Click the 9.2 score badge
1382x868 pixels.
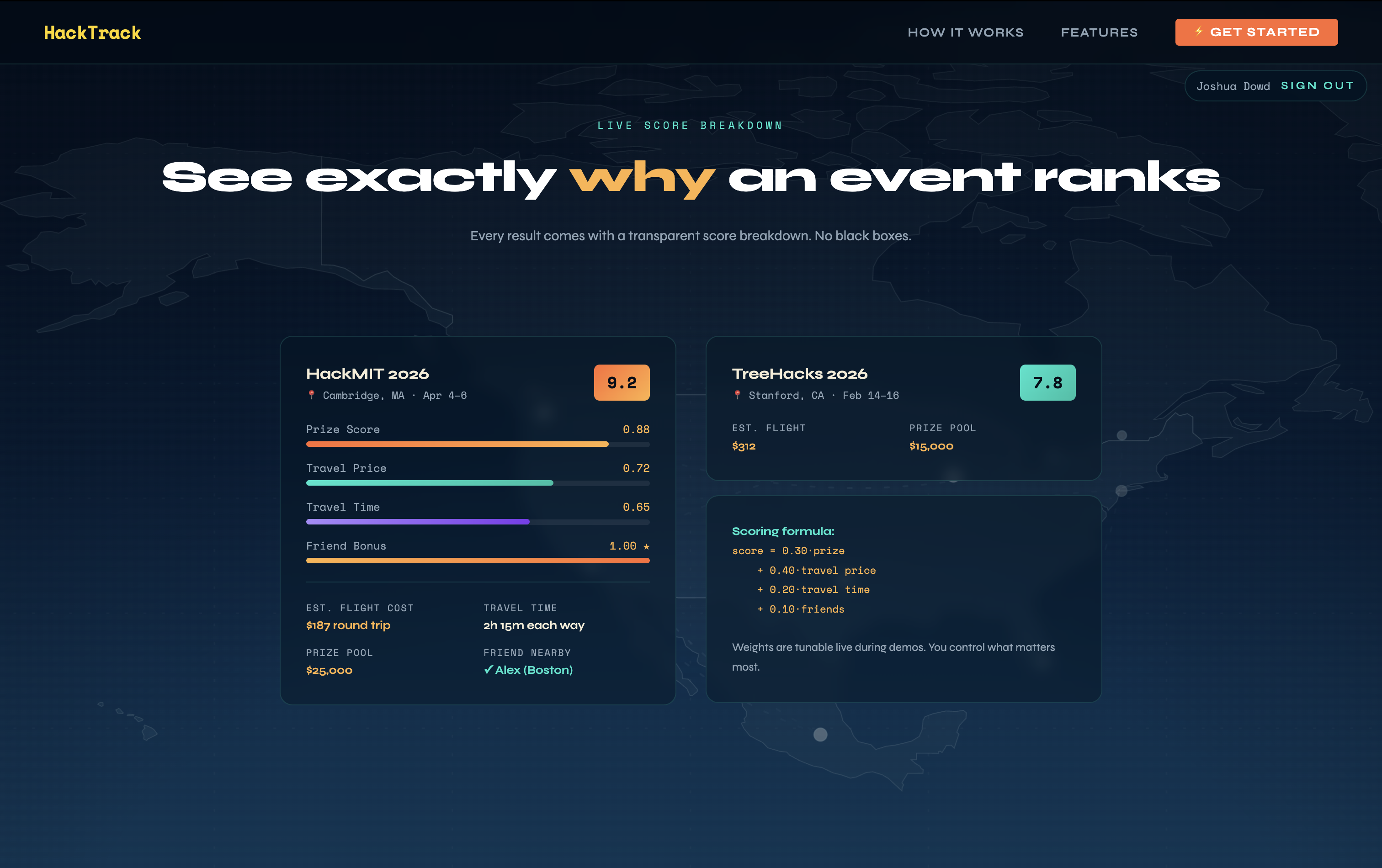pyautogui.click(x=622, y=383)
